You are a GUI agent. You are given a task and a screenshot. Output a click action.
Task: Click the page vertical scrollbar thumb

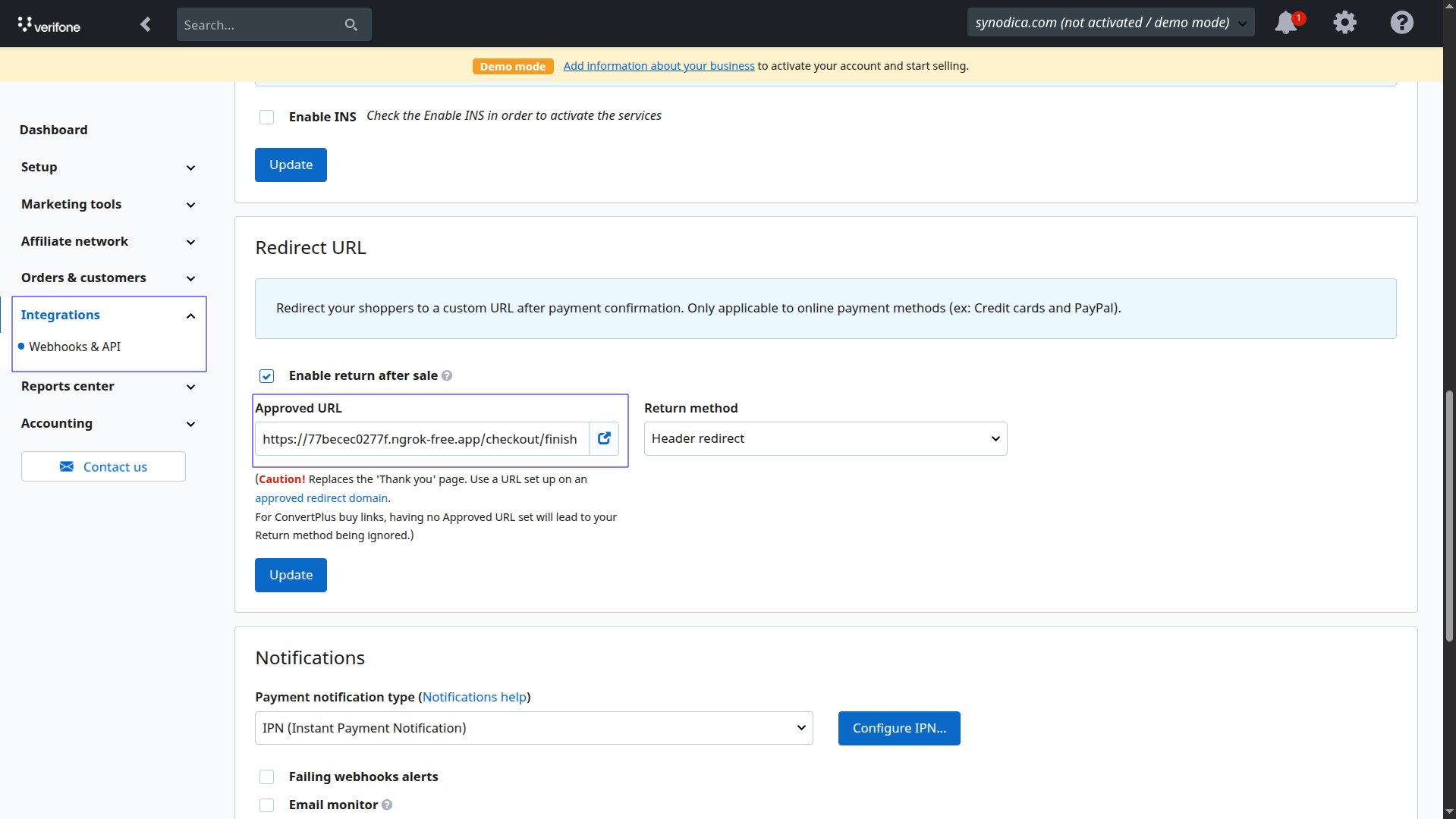[x=1449, y=516]
